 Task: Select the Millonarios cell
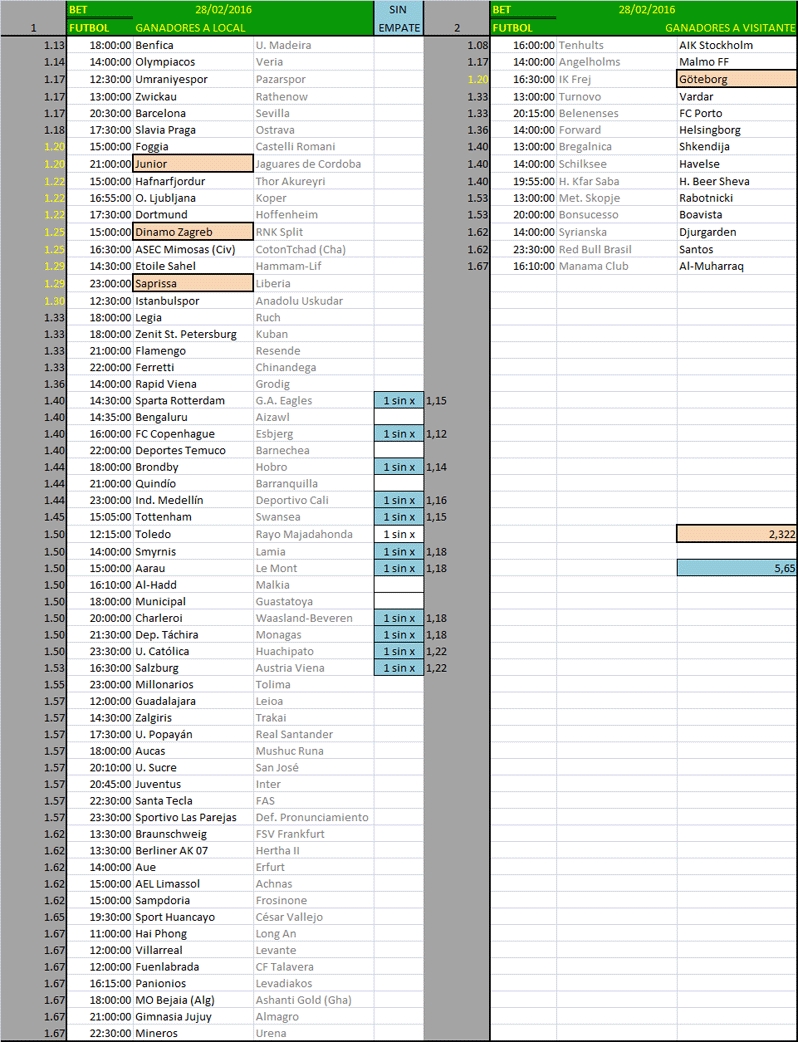click(x=193, y=684)
